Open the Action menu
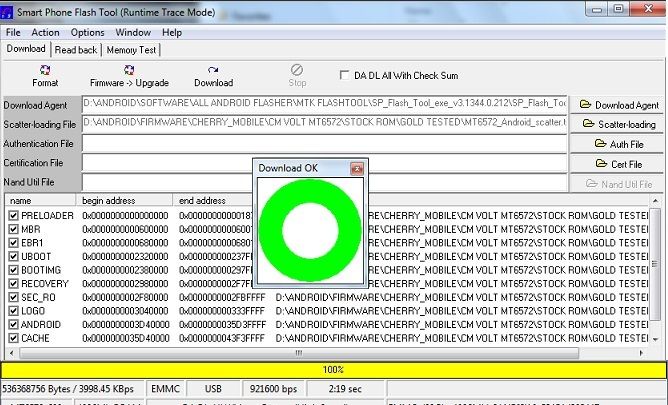668x405 pixels. [45, 32]
